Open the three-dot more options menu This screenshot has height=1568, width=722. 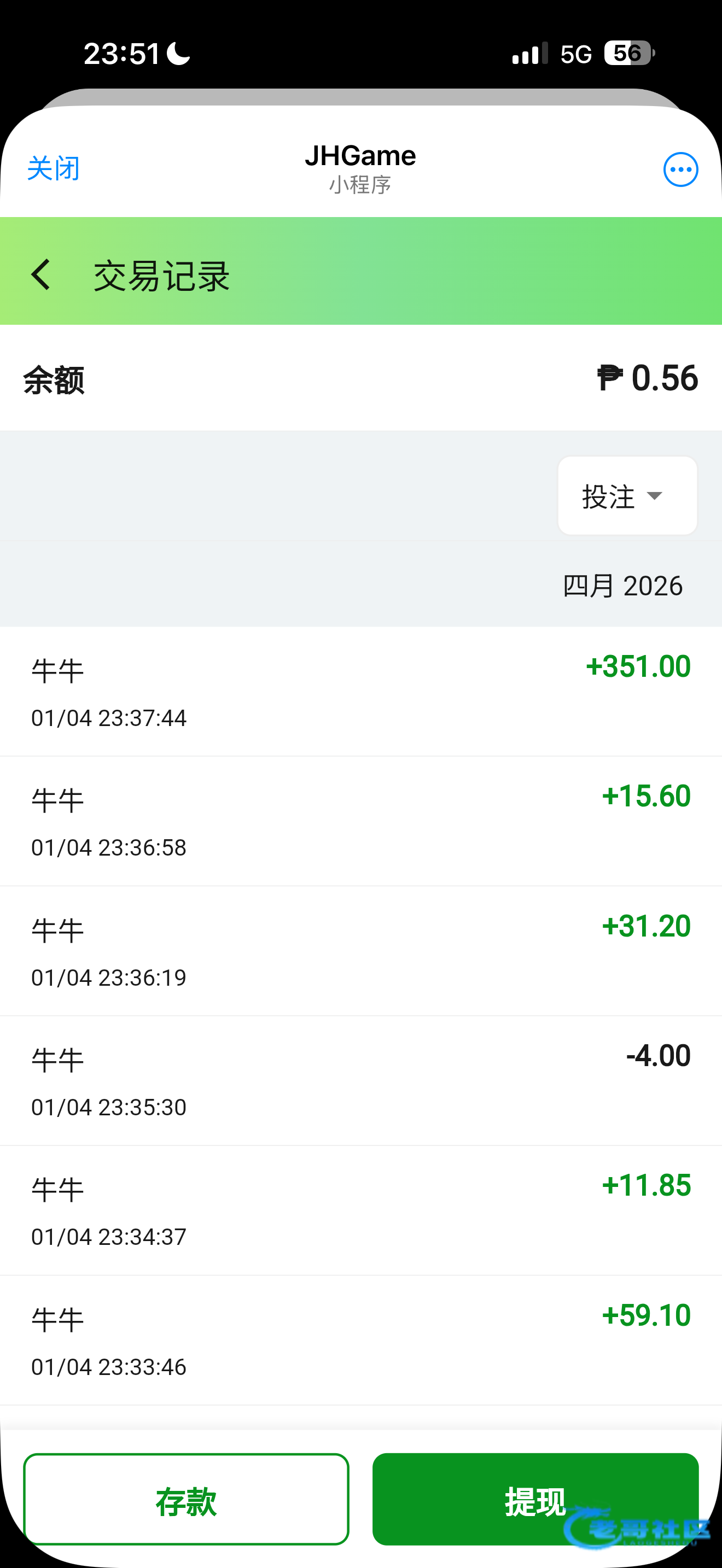(680, 169)
